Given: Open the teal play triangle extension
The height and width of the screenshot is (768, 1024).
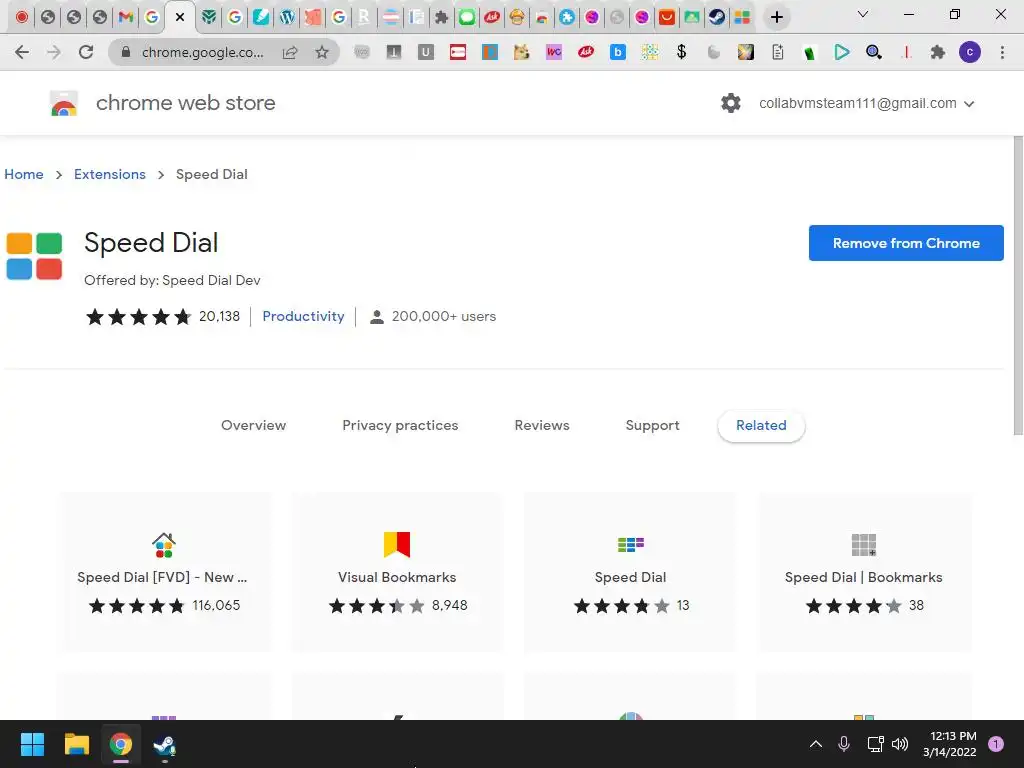Looking at the screenshot, I should (x=842, y=52).
